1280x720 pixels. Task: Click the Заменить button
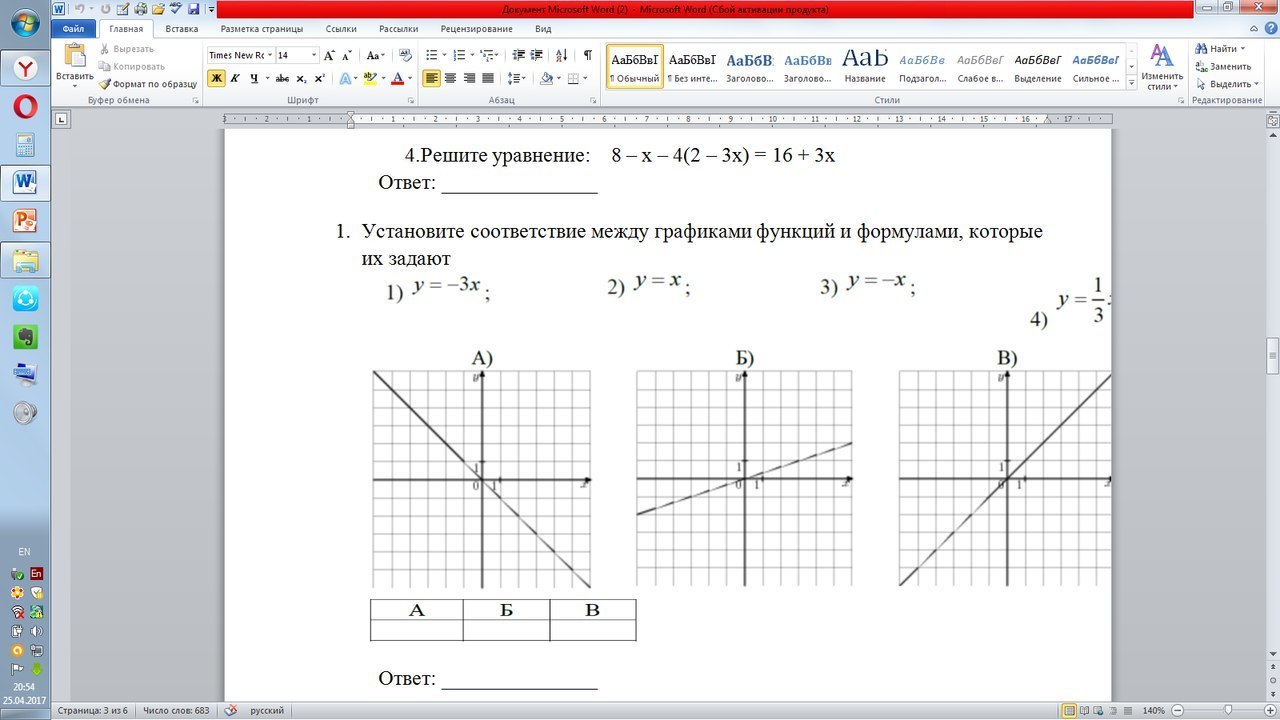pyautogui.click(x=1221, y=66)
